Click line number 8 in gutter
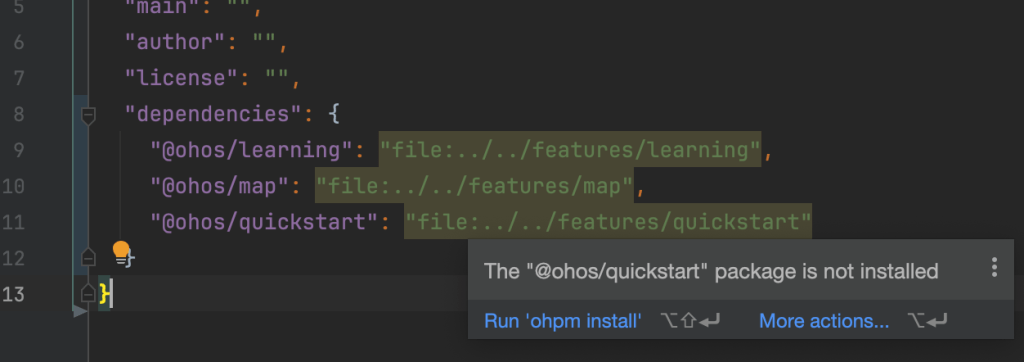Viewport: 1024px width, 362px height. [x=18, y=114]
